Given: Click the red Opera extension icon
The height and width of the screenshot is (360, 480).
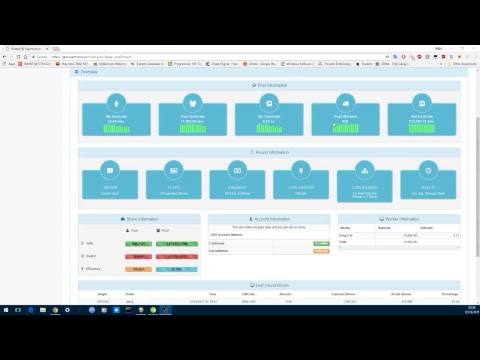Looking at the screenshot, I should [x=403, y=57].
